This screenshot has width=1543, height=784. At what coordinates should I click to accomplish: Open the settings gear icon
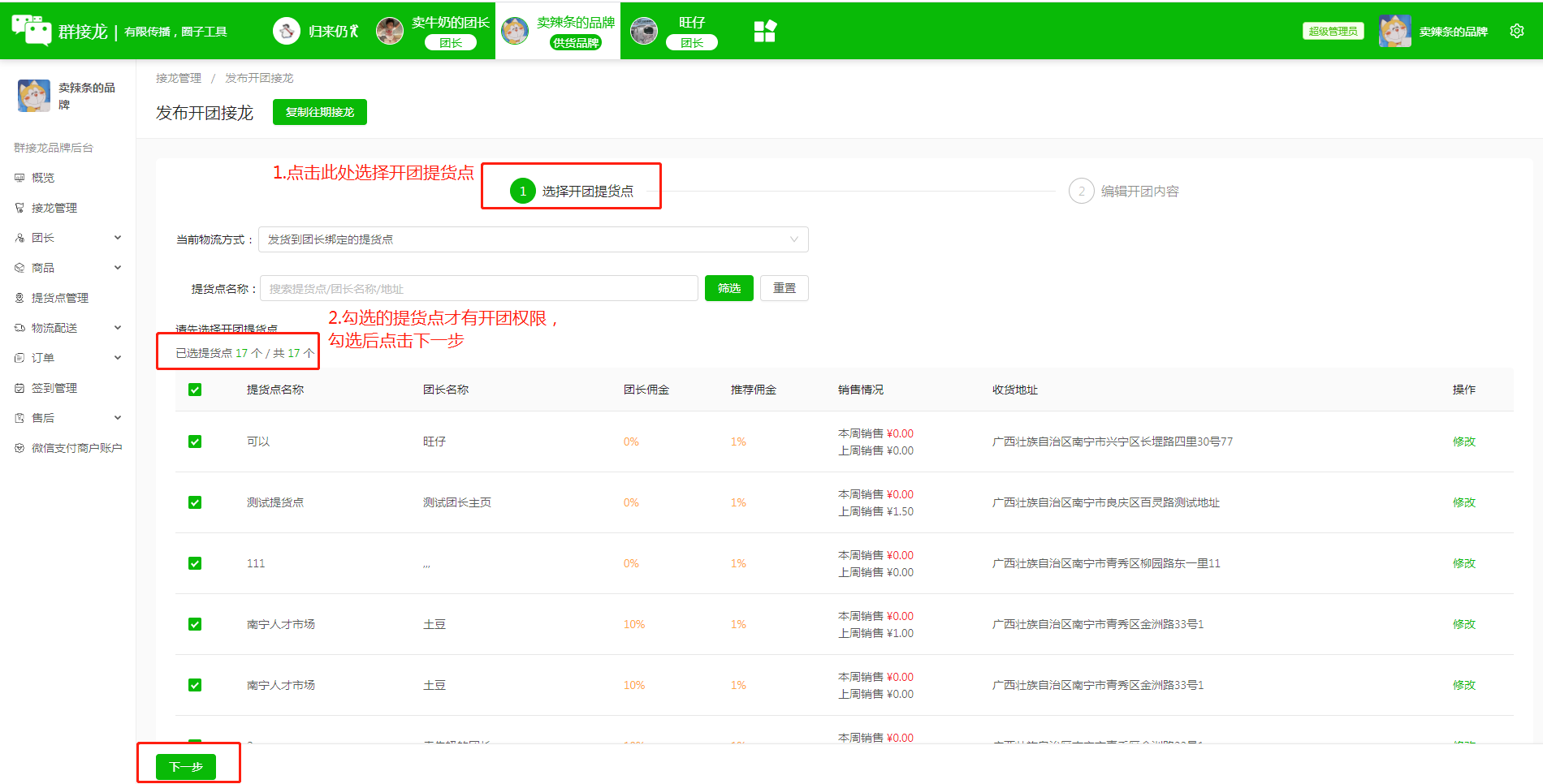pyautogui.click(x=1516, y=31)
